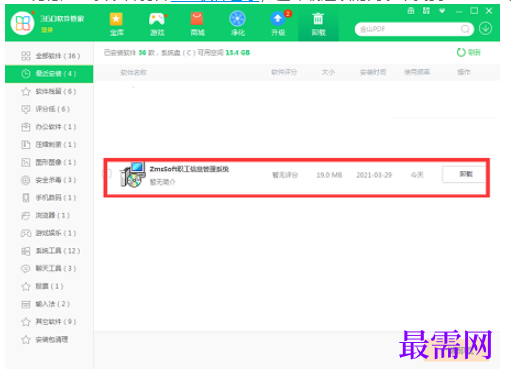Click the 登录 login link under title
The width and height of the screenshot is (511, 376).
coord(47,30)
